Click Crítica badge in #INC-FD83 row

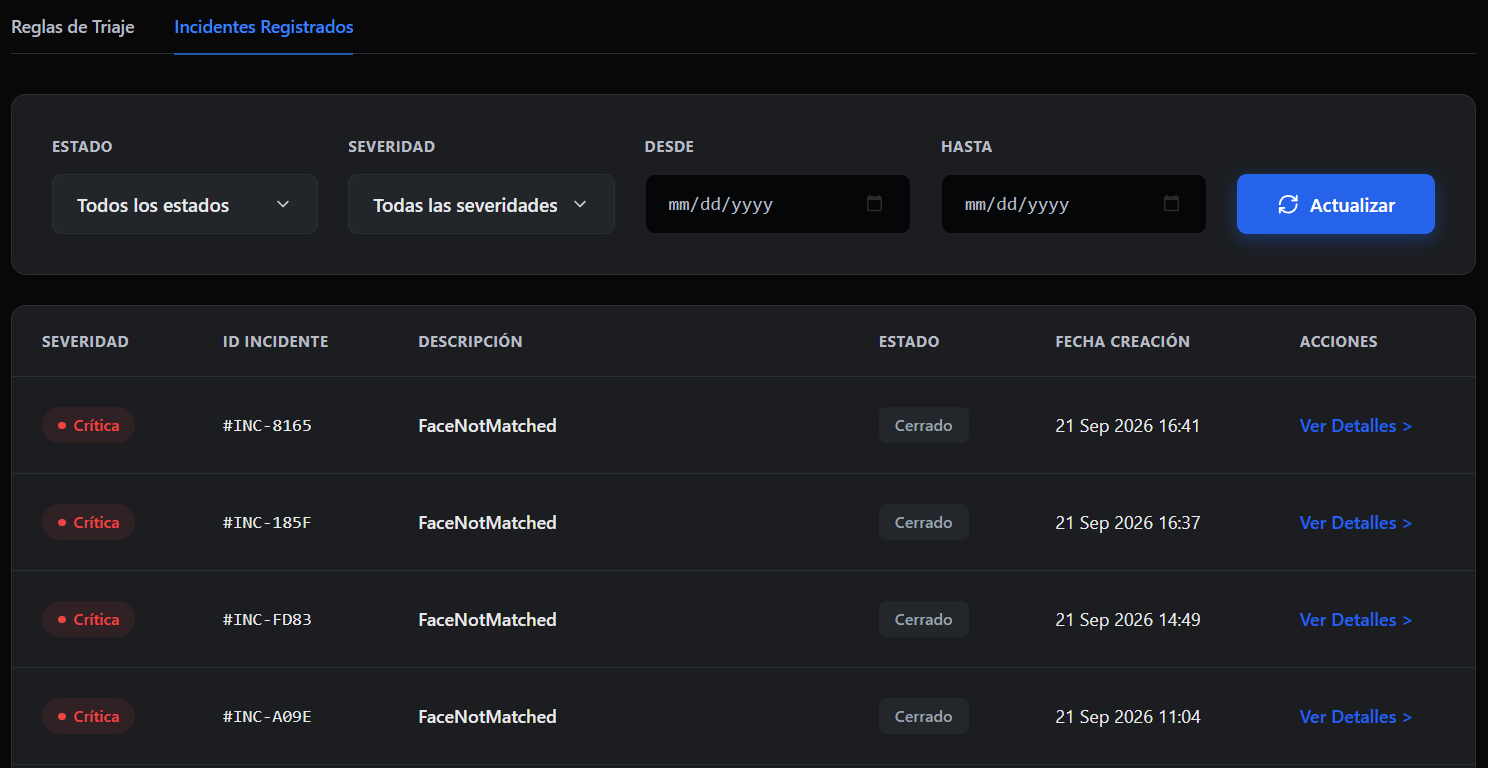pyautogui.click(x=88, y=619)
